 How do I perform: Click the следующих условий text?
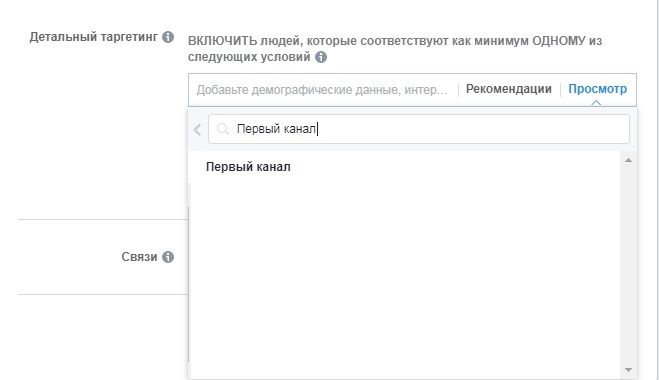(x=249, y=57)
